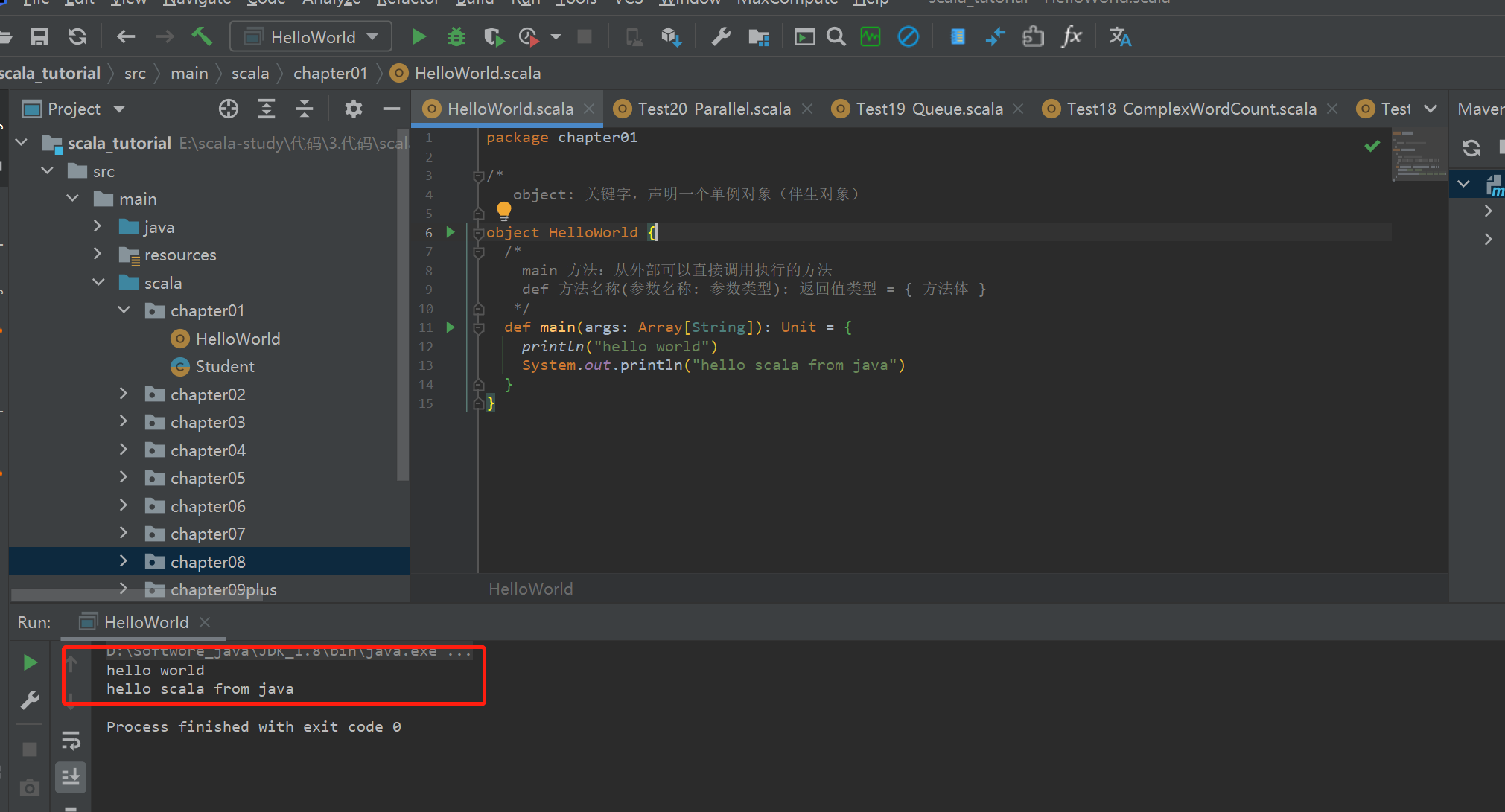The height and width of the screenshot is (812, 1505).
Task: Open Project Structure wrench settings icon
Action: pyautogui.click(x=720, y=36)
